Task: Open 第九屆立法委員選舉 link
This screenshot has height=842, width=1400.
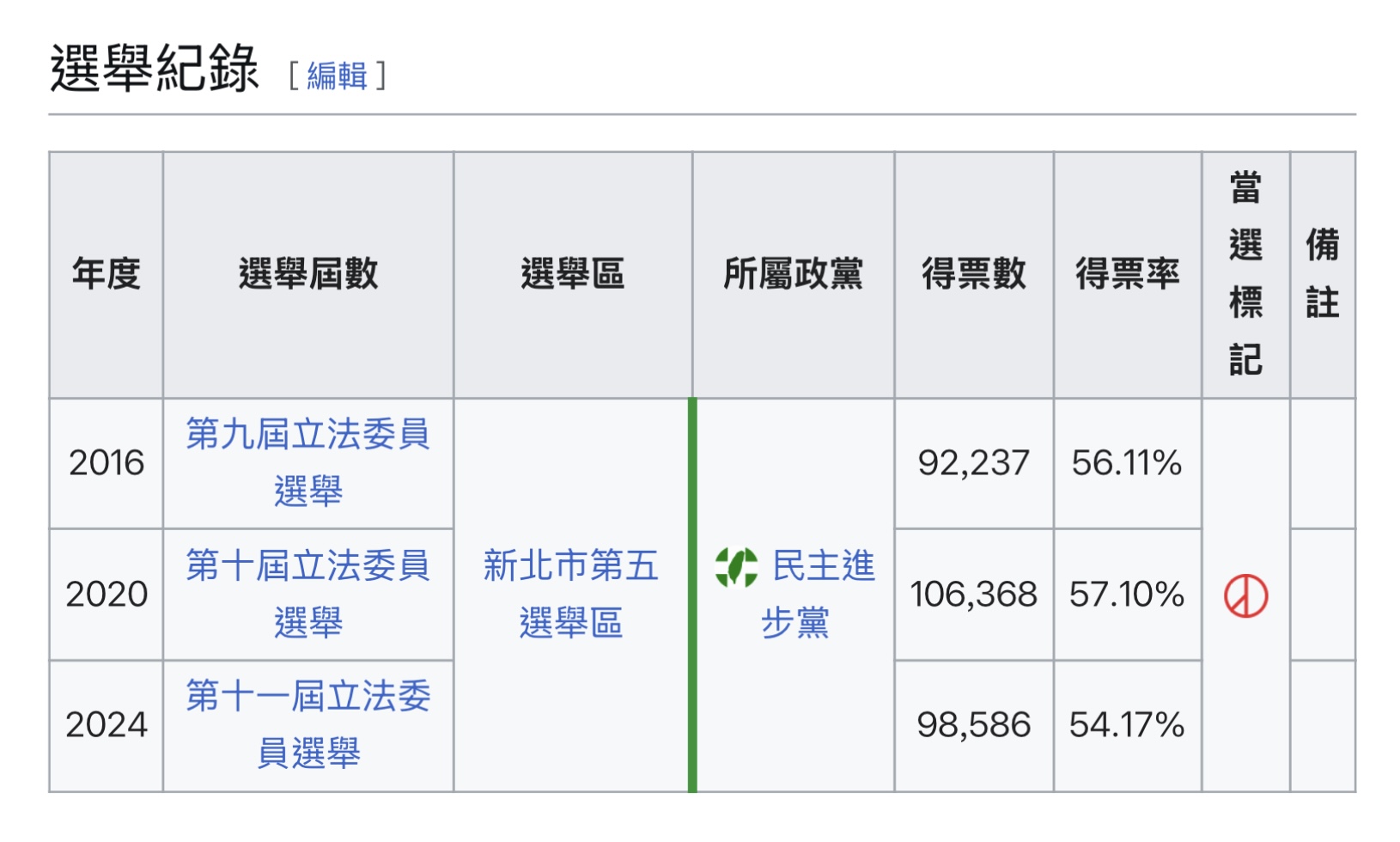Action: click(x=307, y=462)
